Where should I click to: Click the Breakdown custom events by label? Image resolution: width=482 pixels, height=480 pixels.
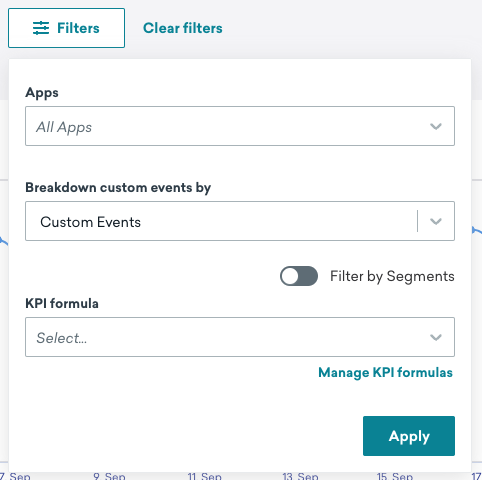click(x=118, y=188)
